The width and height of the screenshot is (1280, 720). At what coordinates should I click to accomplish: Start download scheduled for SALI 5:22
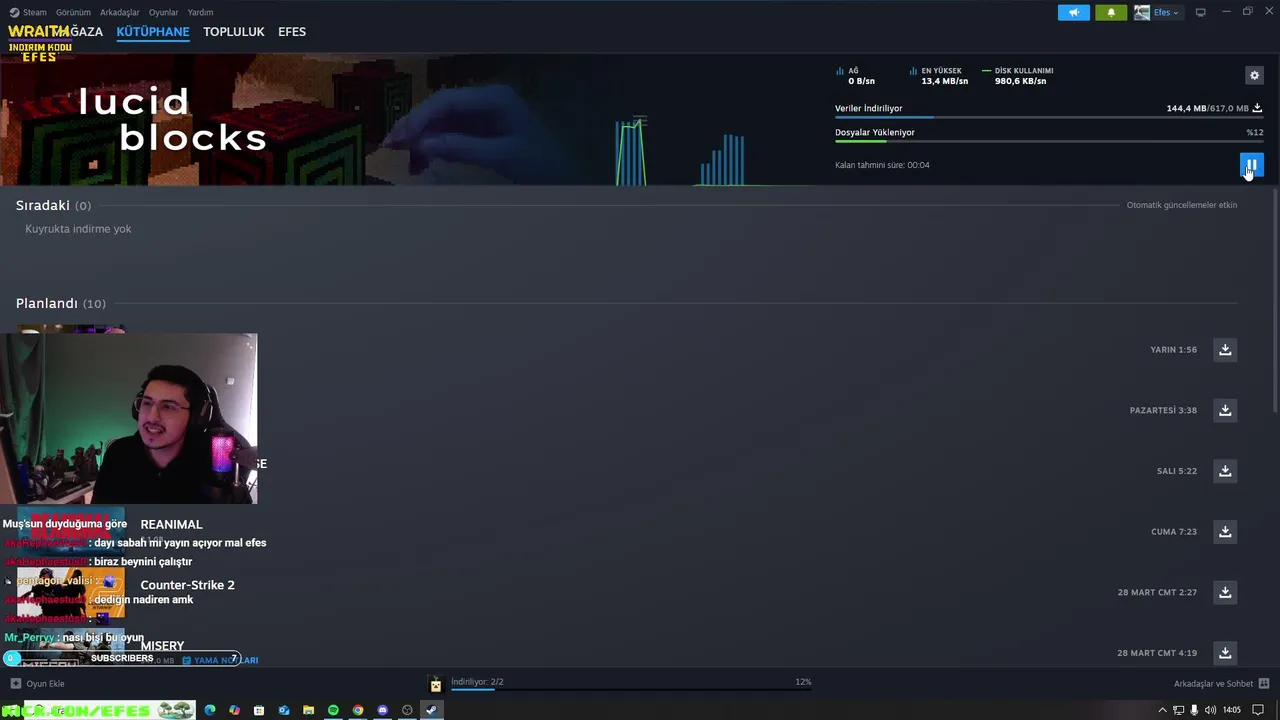1225,471
